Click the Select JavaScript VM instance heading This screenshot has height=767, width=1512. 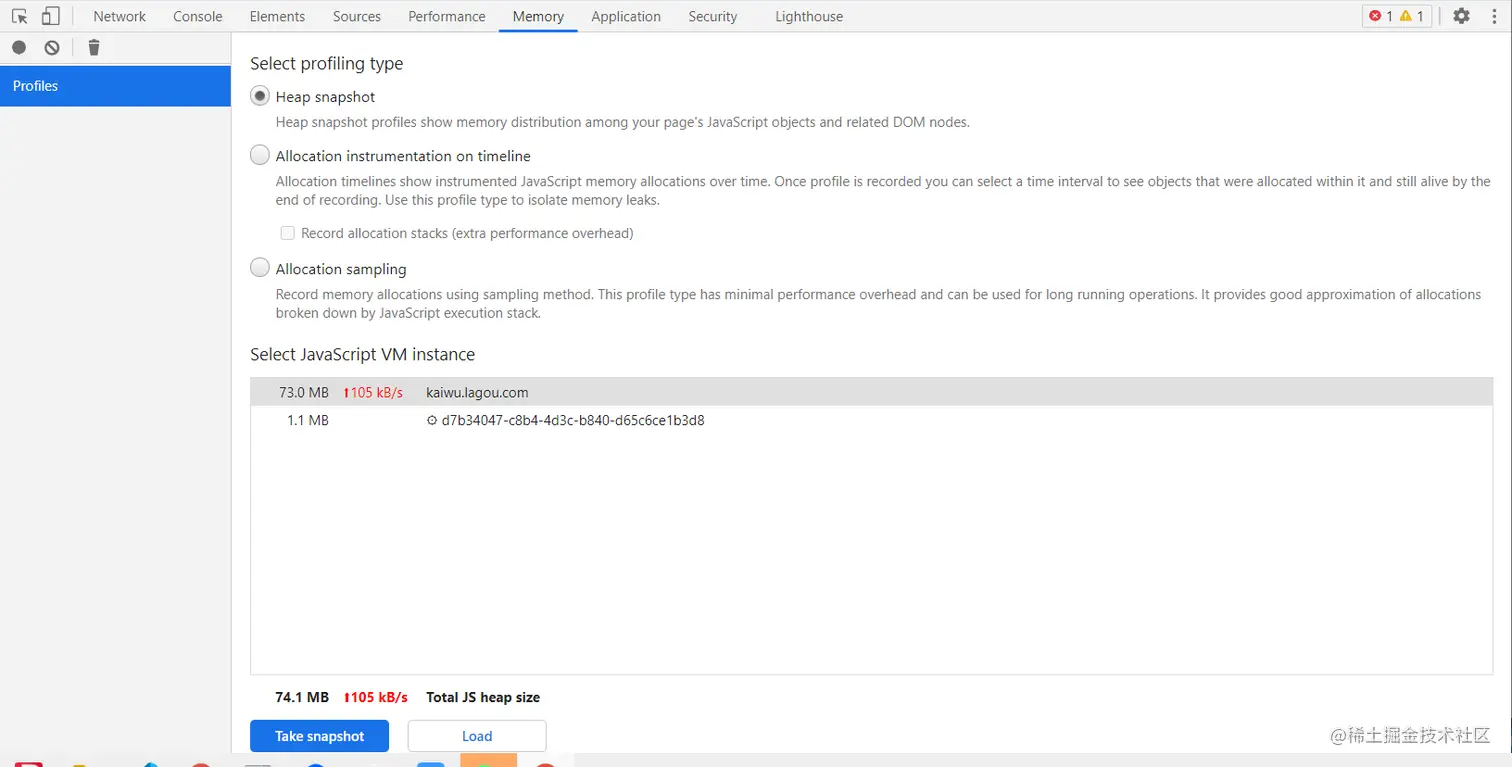(x=362, y=354)
